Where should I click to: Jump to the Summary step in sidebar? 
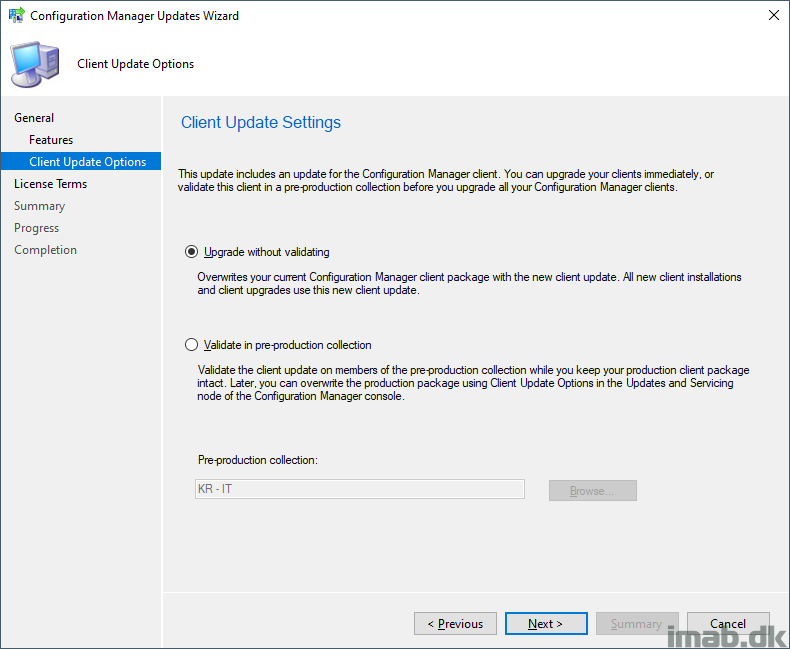[x=39, y=206]
